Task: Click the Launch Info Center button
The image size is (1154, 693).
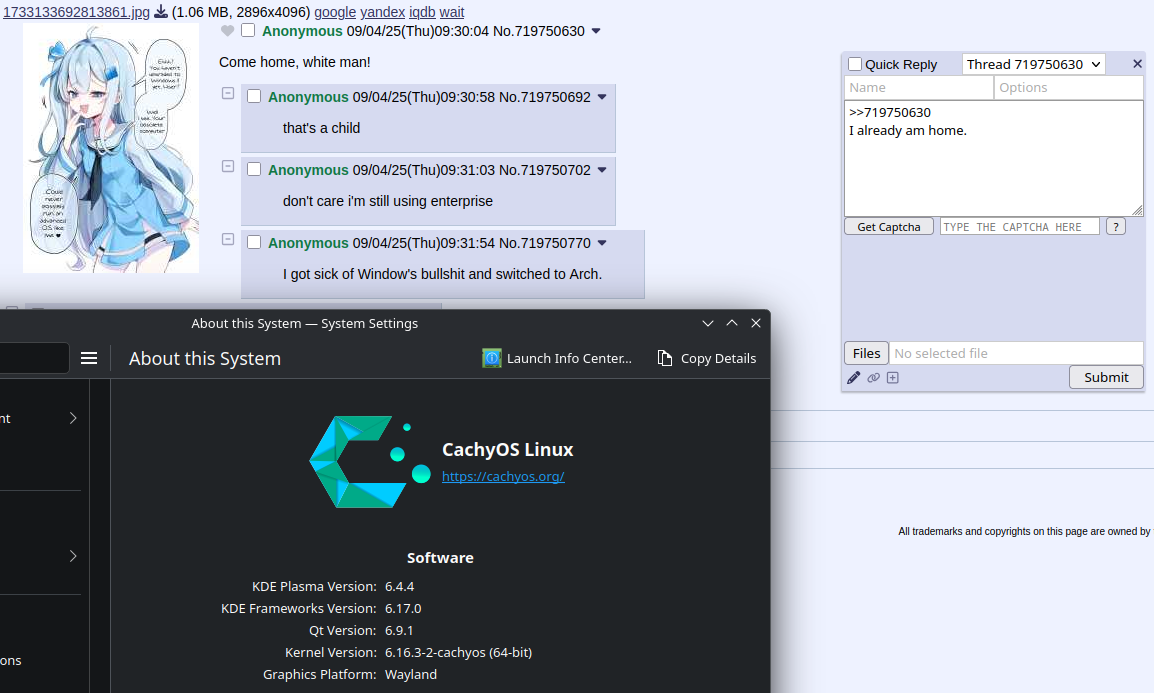Action: (x=557, y=358)
